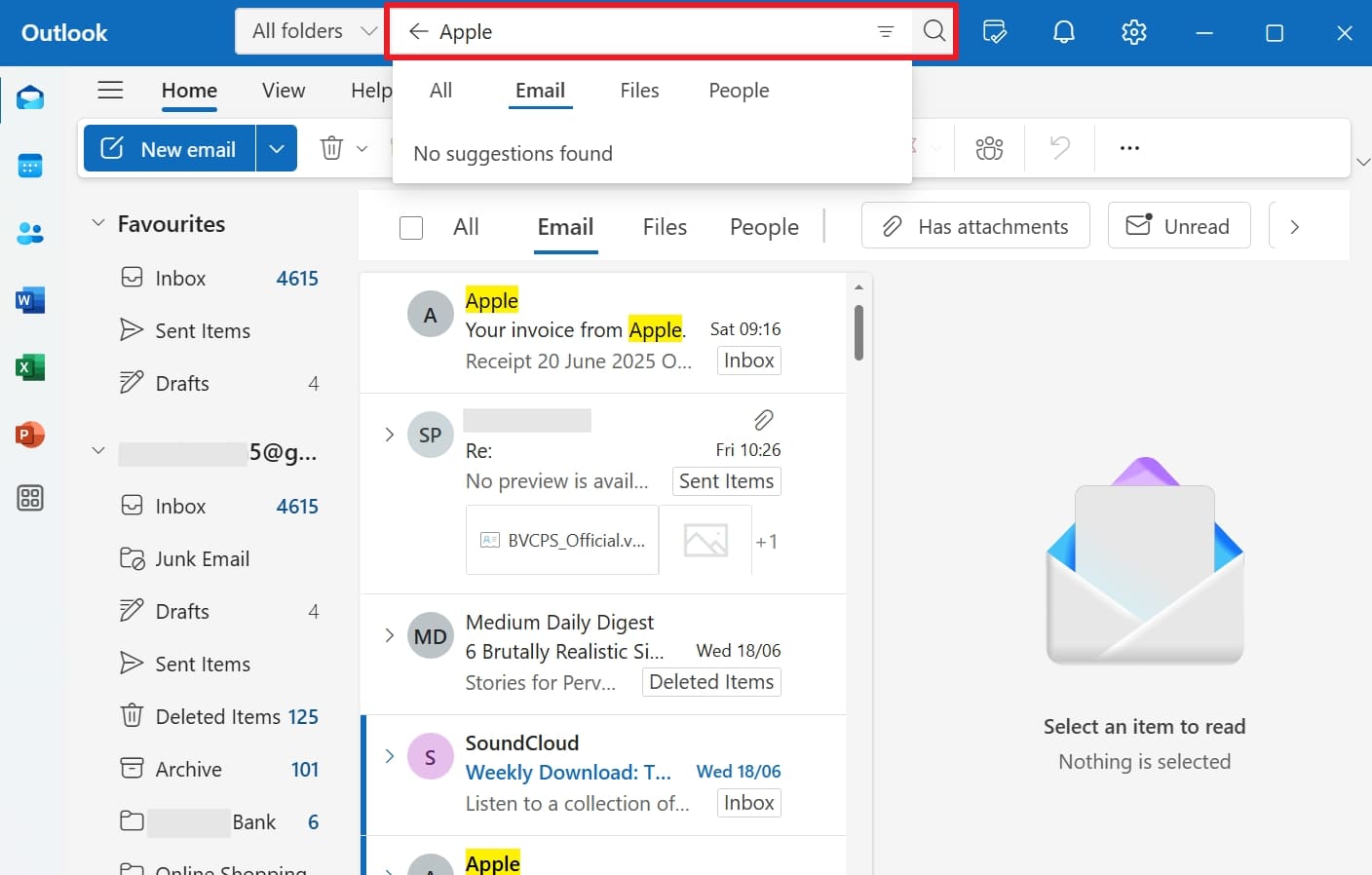Open Outlook settings gear
Image resolution: width=1372 pixels, height=875 pixels.
click(x=1134, y=31)
